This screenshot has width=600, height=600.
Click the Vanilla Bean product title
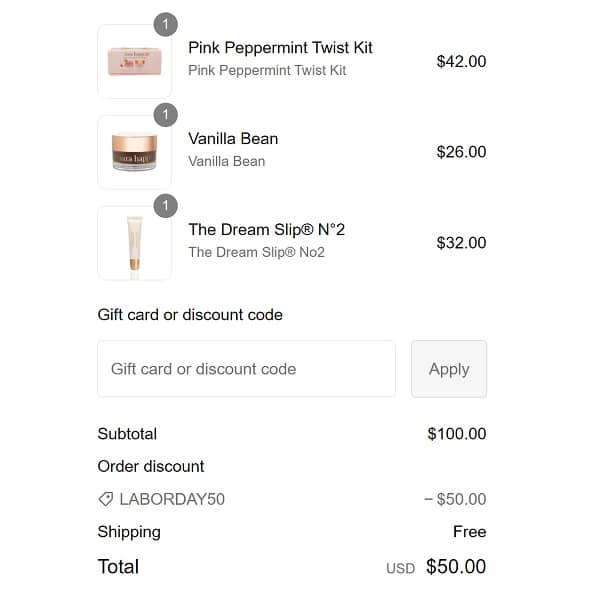(x=233, y=139)
